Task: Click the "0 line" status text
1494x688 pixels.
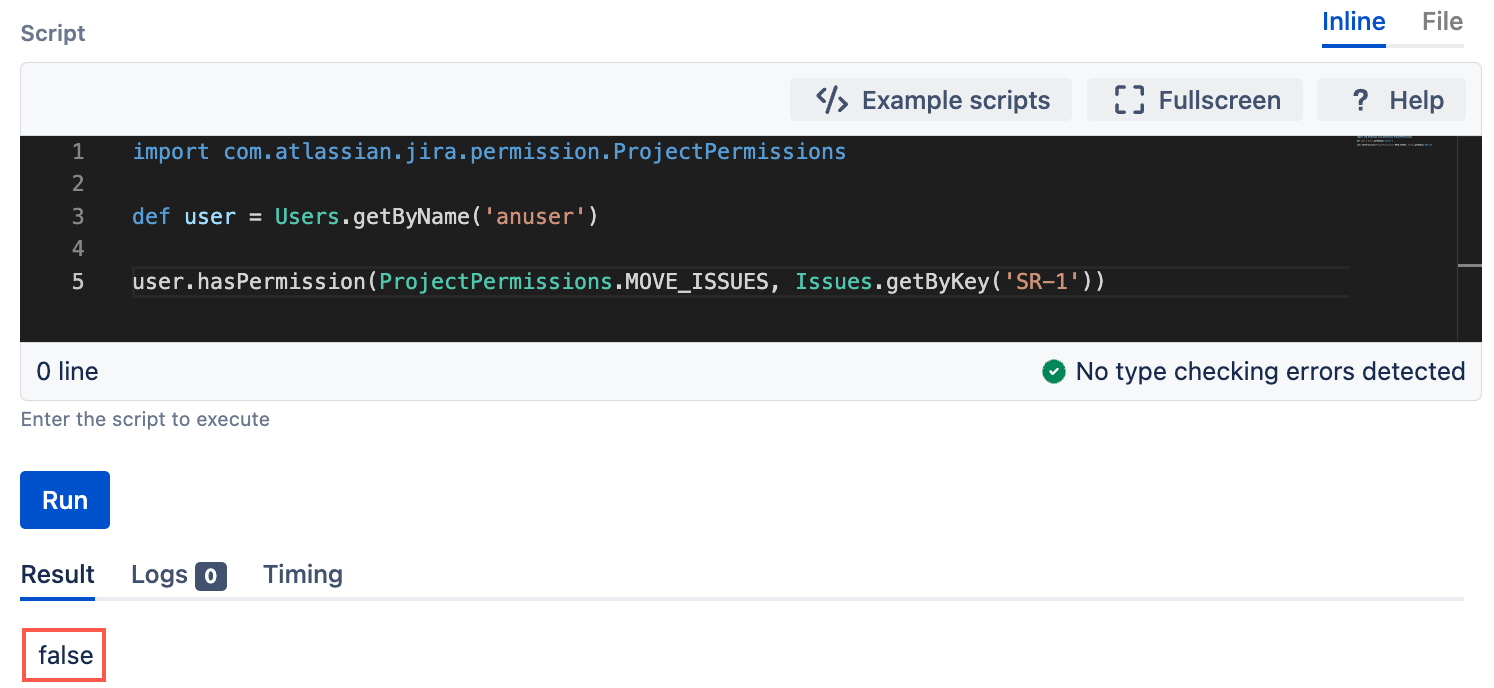Action: click(67, 372)
